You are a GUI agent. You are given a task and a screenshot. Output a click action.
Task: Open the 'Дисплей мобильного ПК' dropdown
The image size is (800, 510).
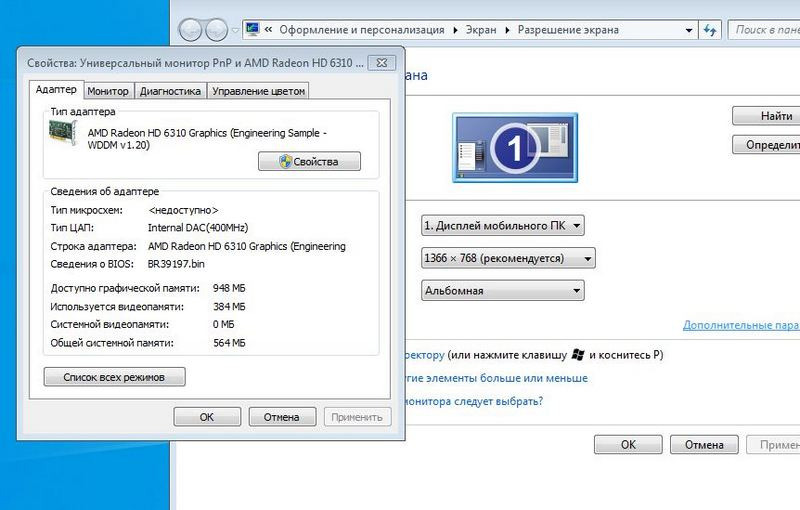click(x=503, y=225)
